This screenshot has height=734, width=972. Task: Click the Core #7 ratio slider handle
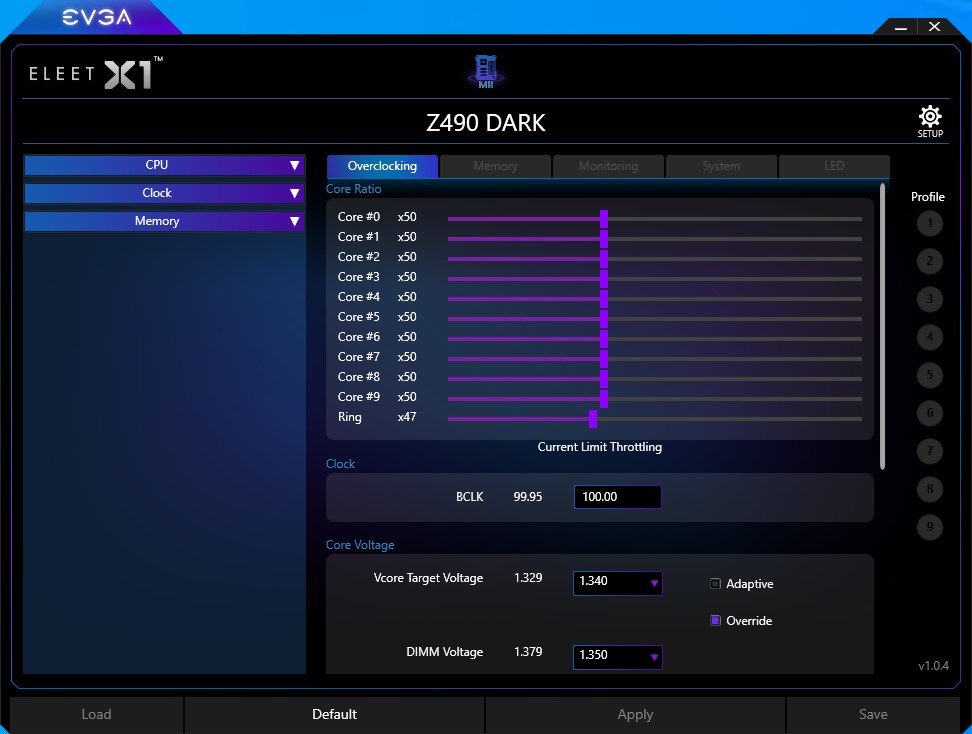tap(604, 358)
